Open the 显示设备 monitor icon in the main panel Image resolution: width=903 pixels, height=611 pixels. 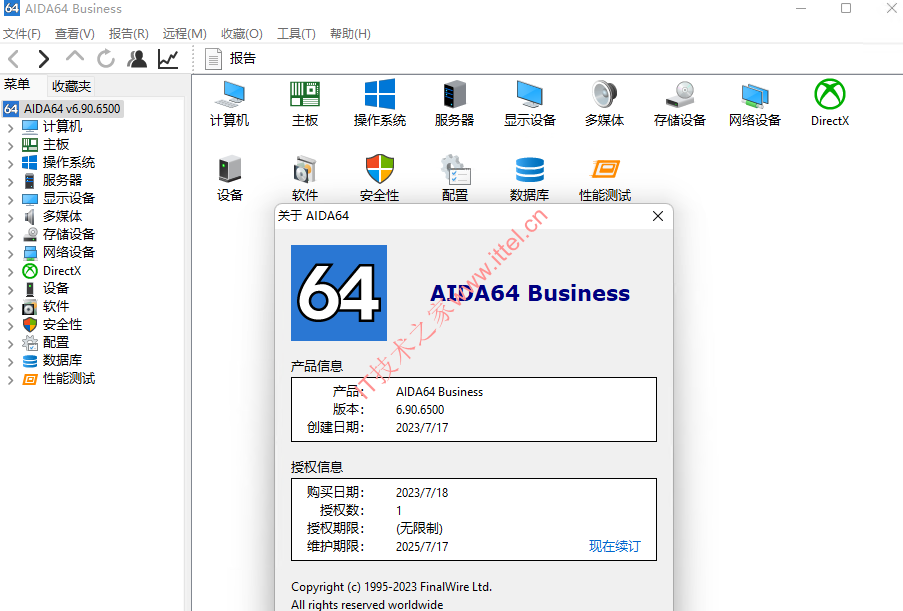click(530, 103)
